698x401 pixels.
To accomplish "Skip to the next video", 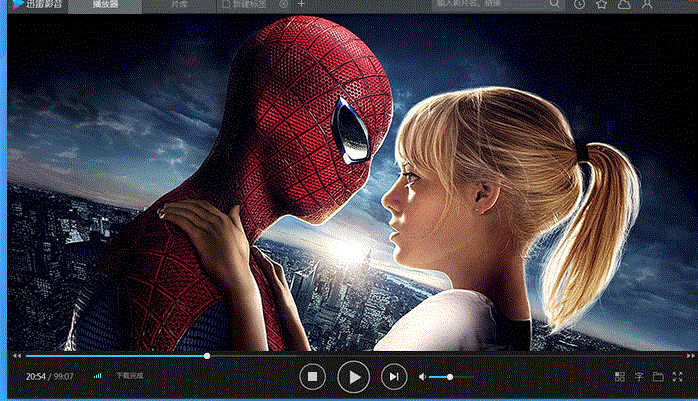I will pyautogui.click(x=394, y=377).
